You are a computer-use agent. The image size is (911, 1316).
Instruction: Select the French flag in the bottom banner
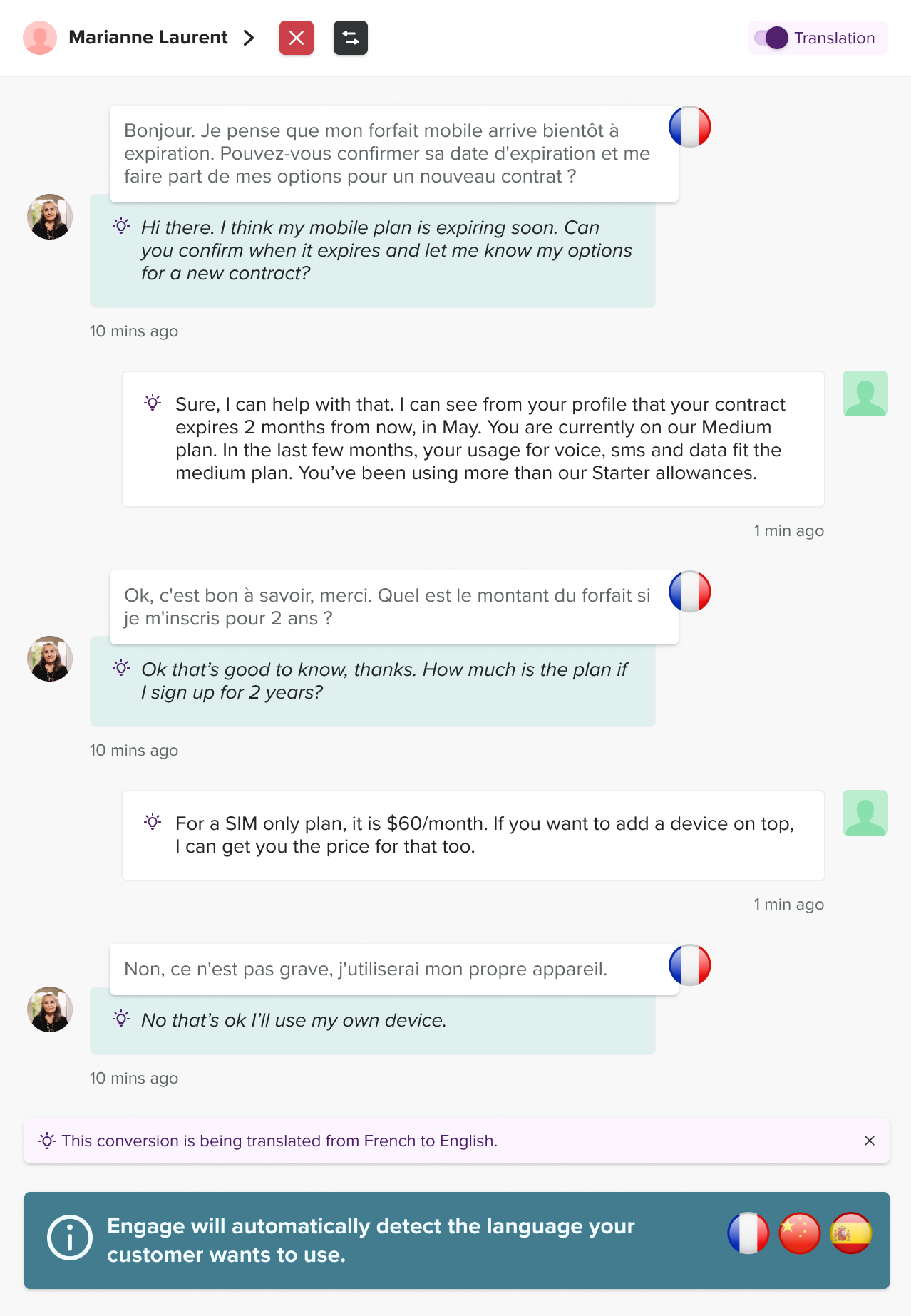[748, 1233]
